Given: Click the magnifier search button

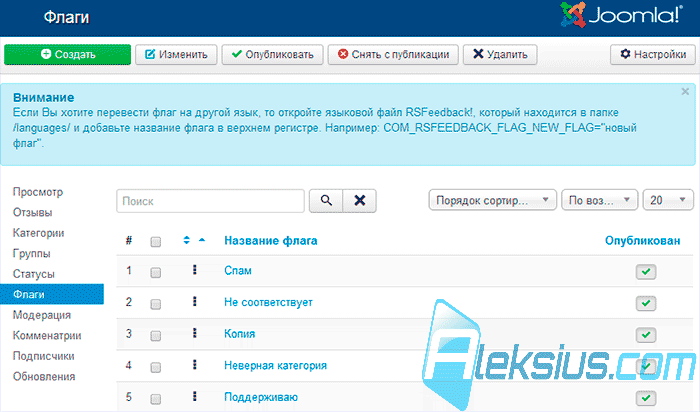Looking at the screenshot, I should [326, 201].
